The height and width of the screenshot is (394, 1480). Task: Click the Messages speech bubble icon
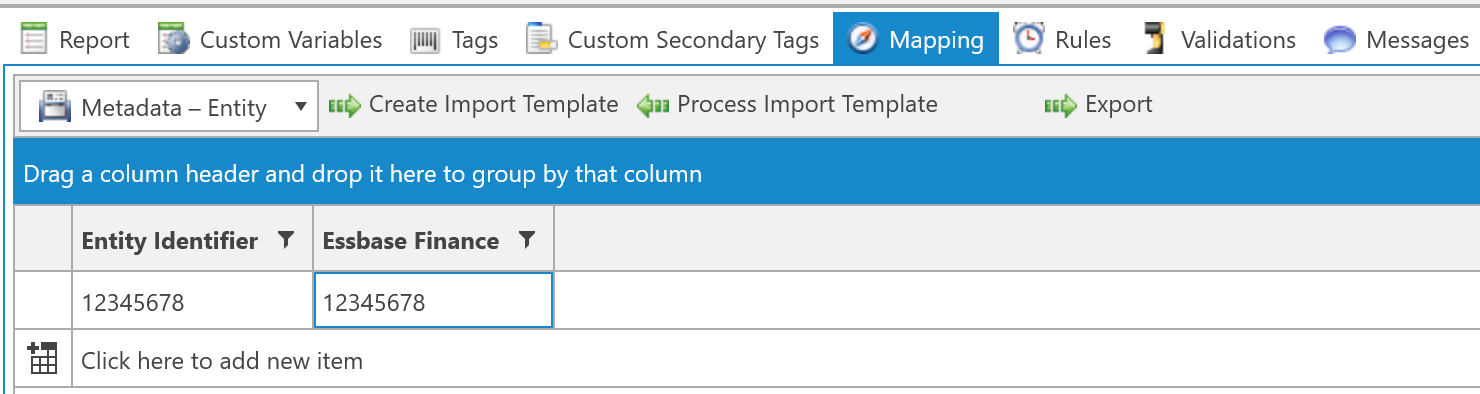click(x=1339, y=40)
